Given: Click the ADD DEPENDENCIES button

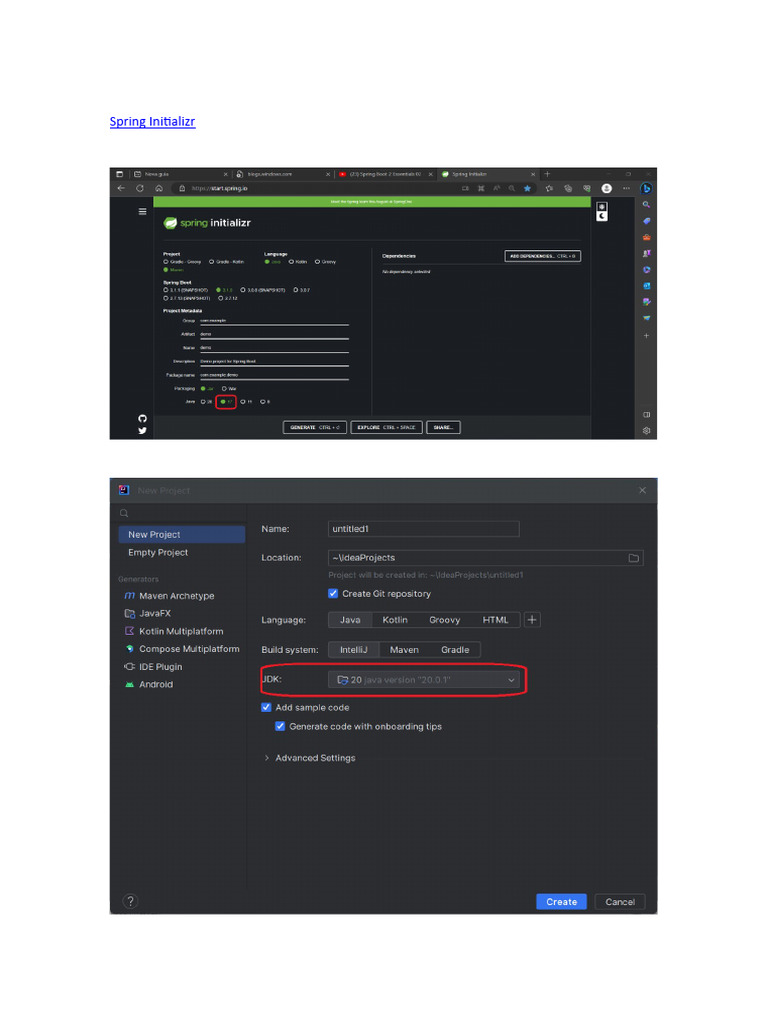Looking at the screenshot, I should pyautogui.click(x=543, y=256).
